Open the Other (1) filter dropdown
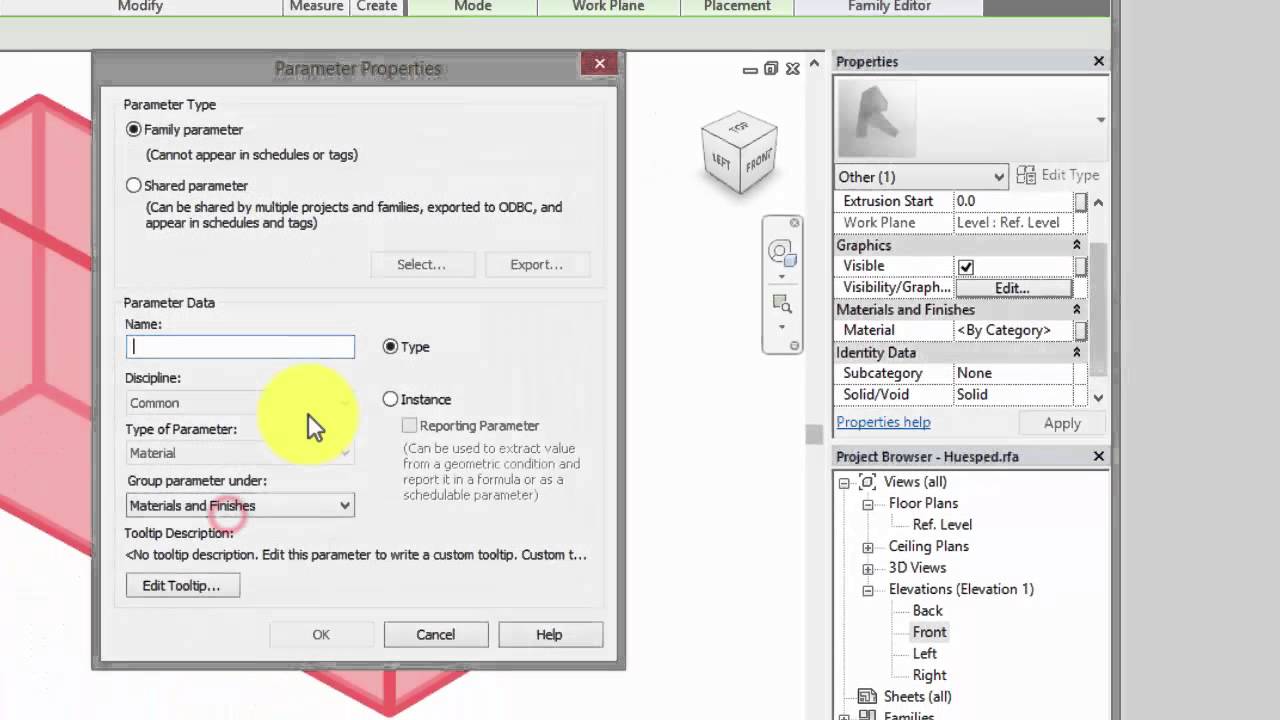This screenshot has width=1280, height=720. click(921, 177)
